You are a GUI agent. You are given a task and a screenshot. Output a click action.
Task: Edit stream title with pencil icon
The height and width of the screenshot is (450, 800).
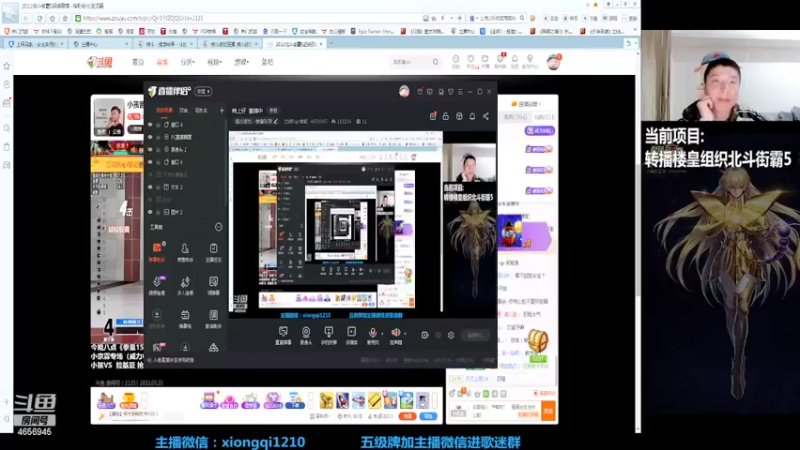click(x=276, y=122)
